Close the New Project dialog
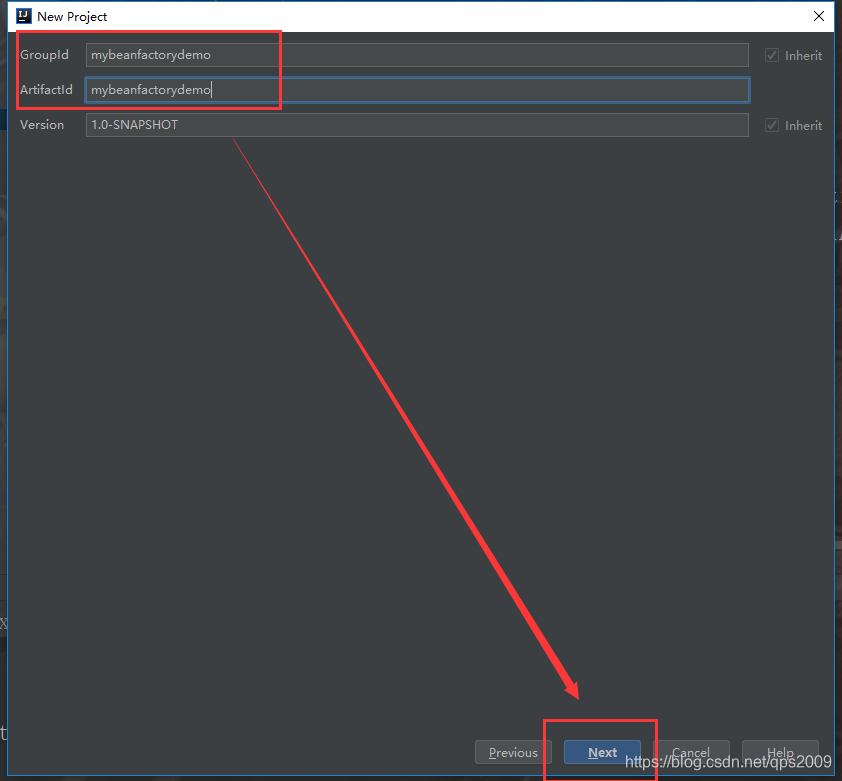 point(818,16)
